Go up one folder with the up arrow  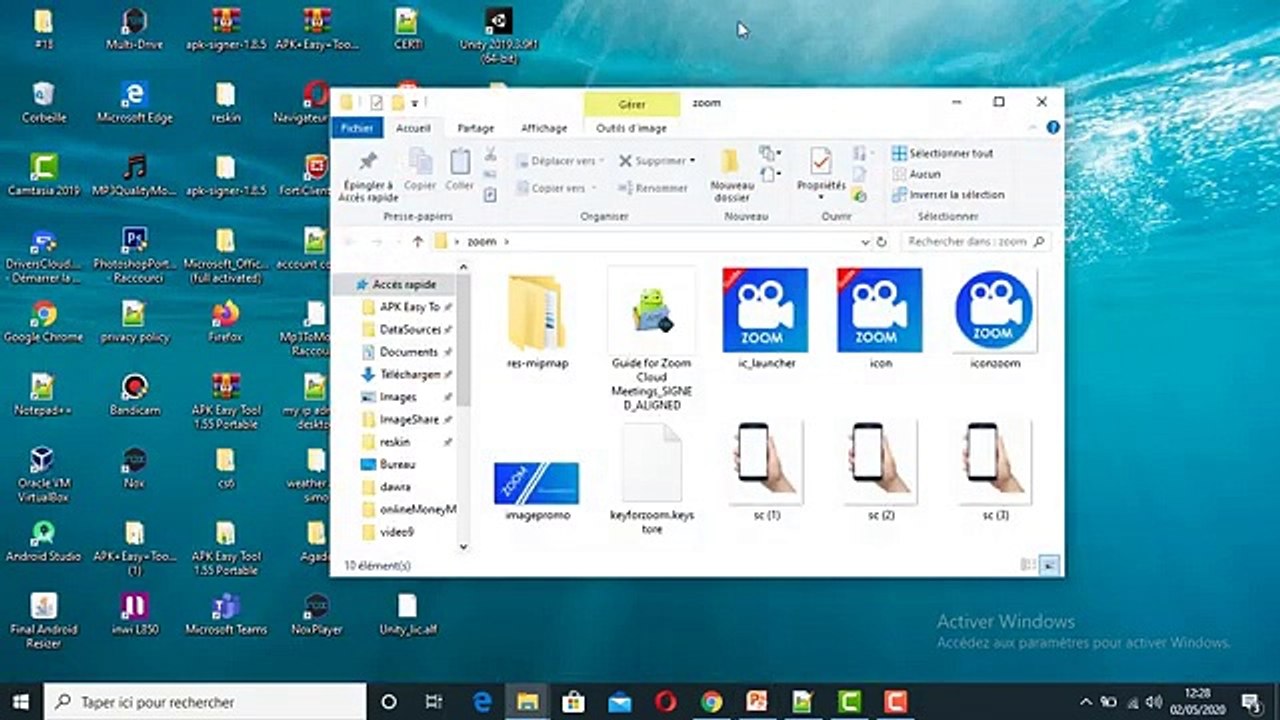tap(418, 242)
